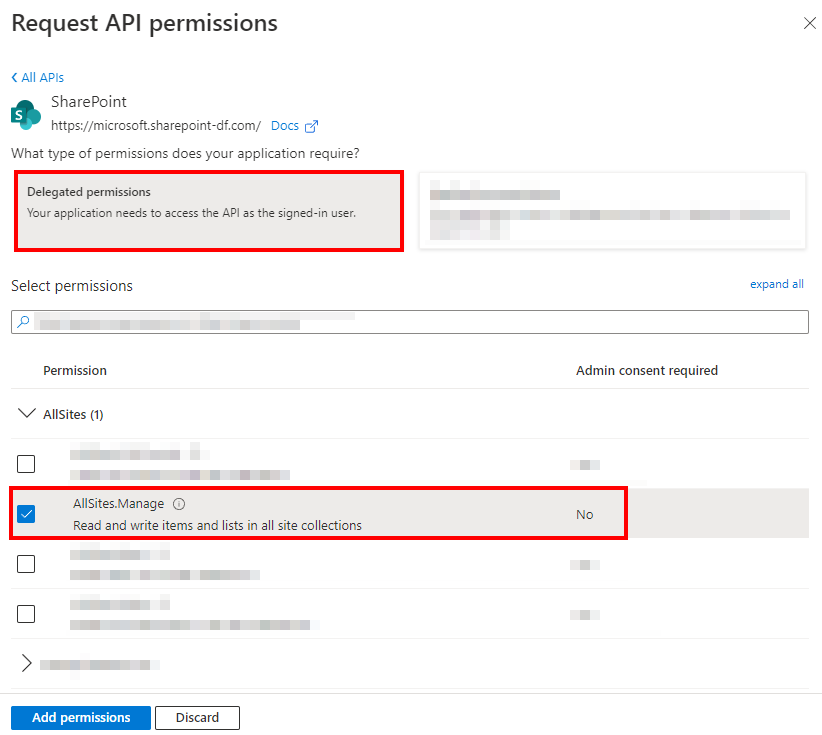Click the microsoft.sharepoint-df.com URL text
The image size is (822, 735).
[x=156, y=126]
